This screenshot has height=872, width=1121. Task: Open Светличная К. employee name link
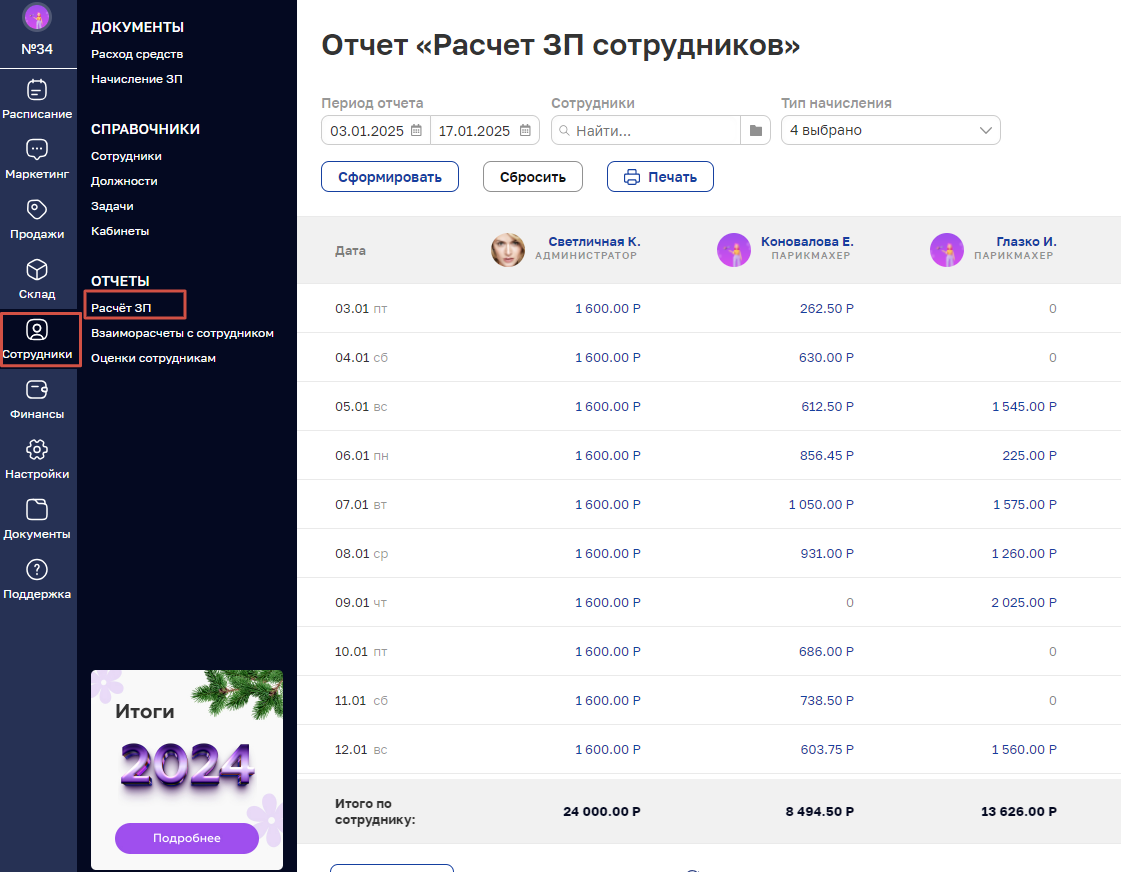tap(594, 242)
